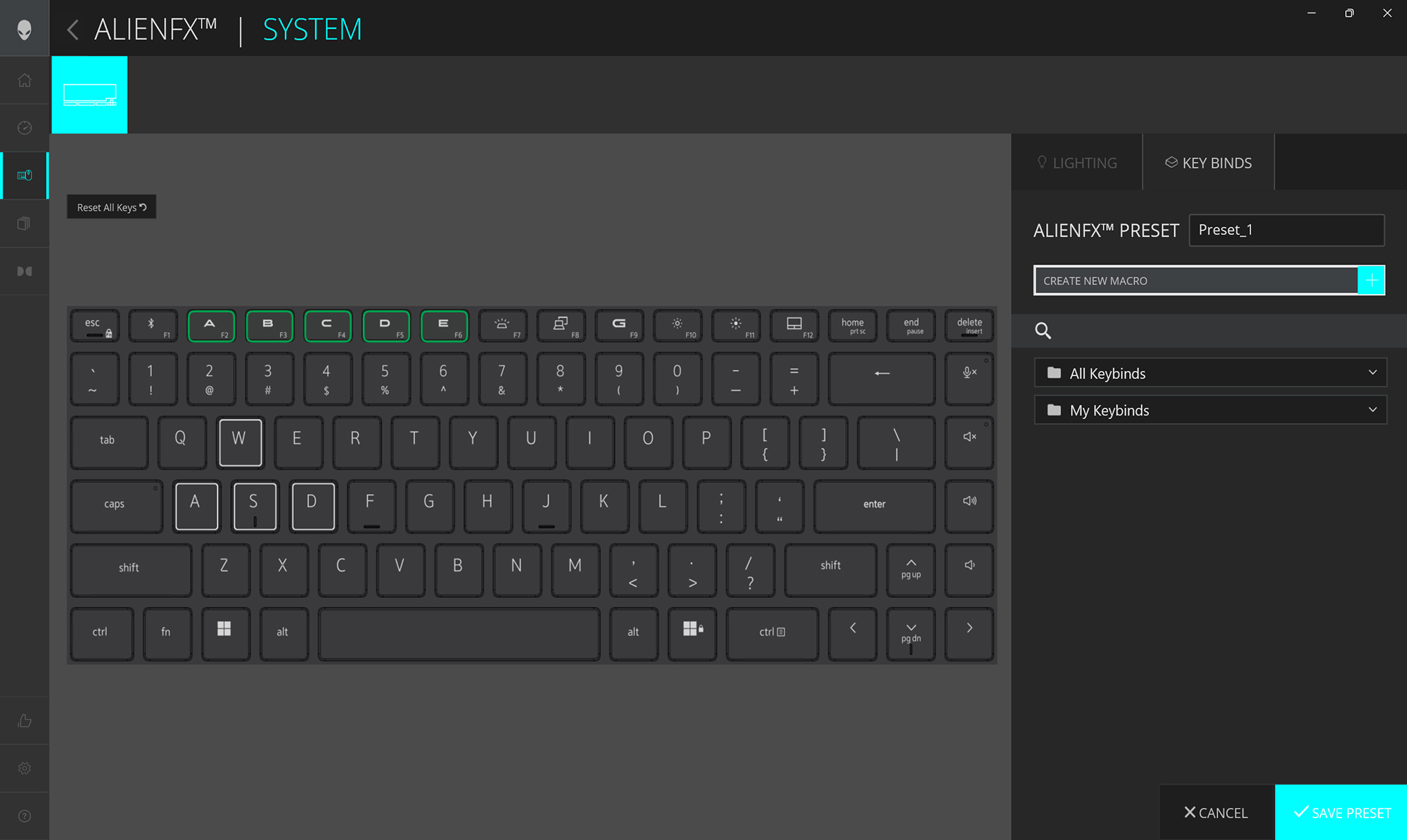Select the tab key

(x=110, y=443)
